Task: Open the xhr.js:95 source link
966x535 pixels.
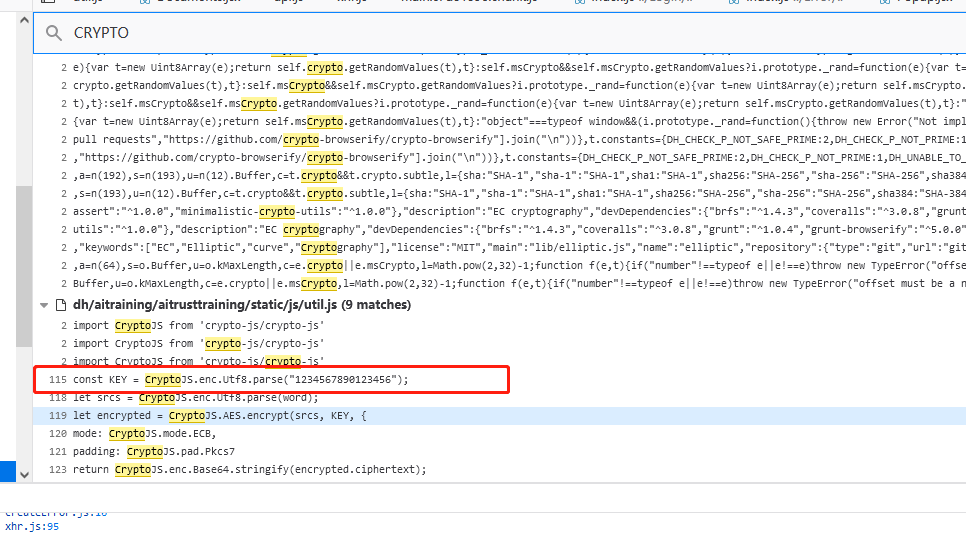Action: pos(32,526)
